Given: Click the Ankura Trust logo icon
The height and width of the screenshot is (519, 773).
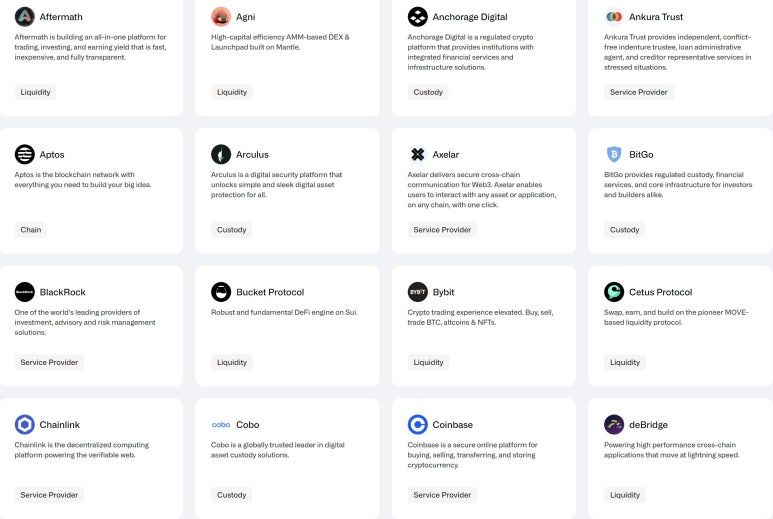Looking at the screenshot, I should pos(614,17).
